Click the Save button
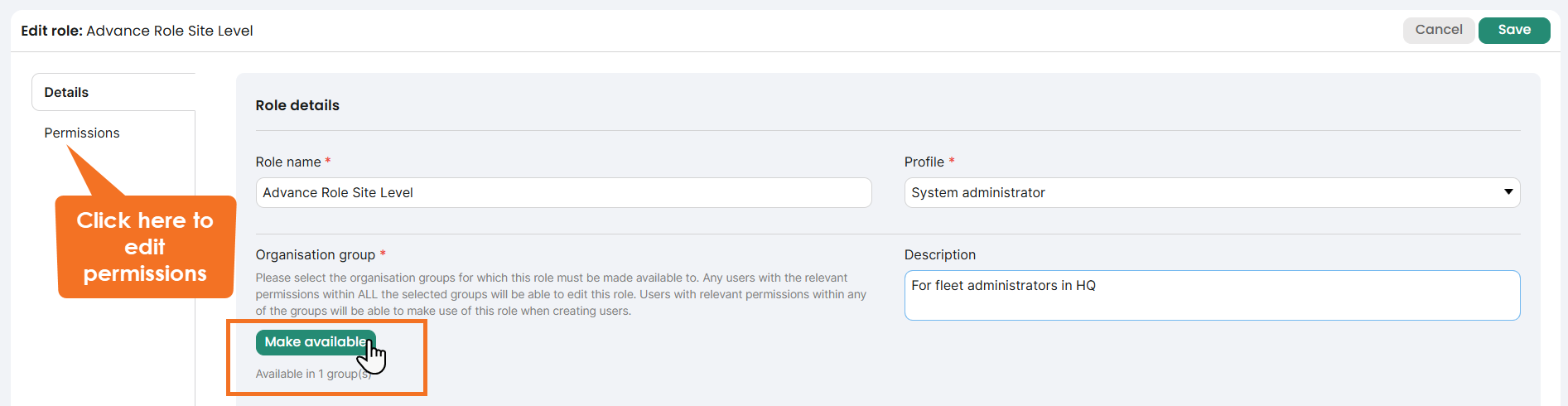 (x=1514, y=30)
